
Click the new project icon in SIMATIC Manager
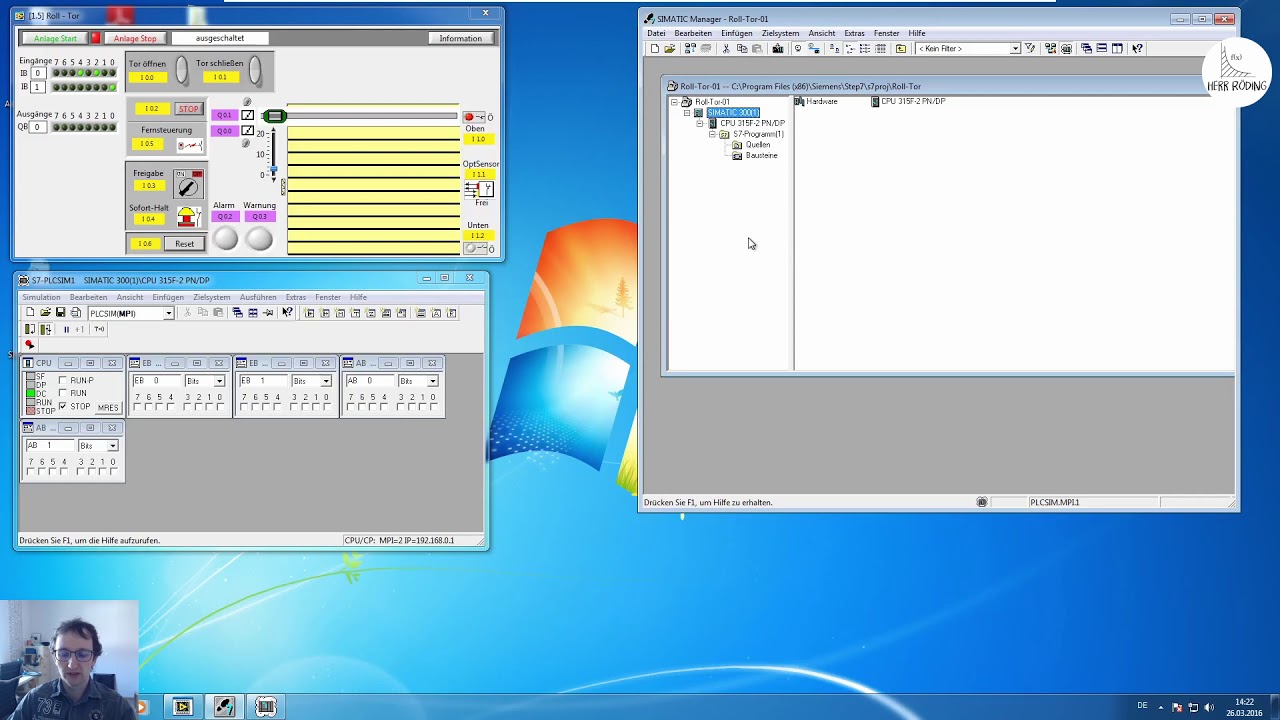(655, 48)
